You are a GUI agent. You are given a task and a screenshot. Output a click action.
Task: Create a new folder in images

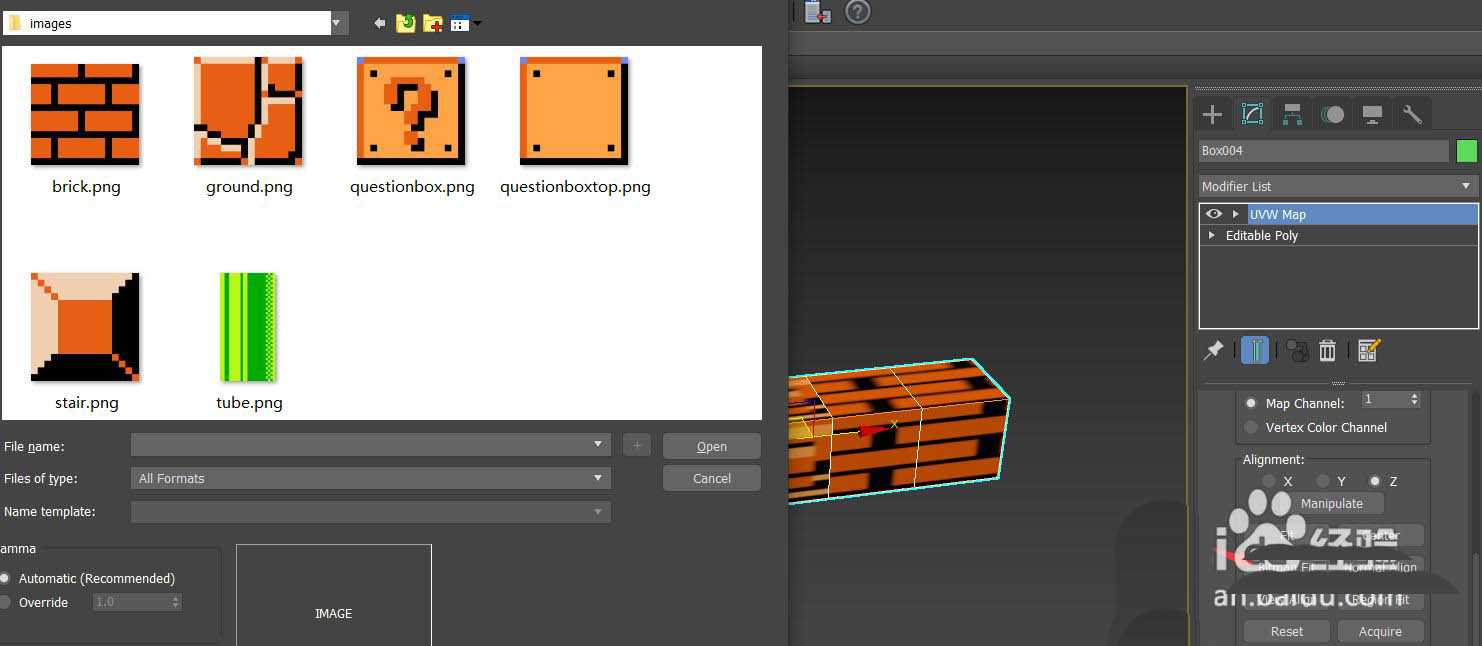[433, 23]
